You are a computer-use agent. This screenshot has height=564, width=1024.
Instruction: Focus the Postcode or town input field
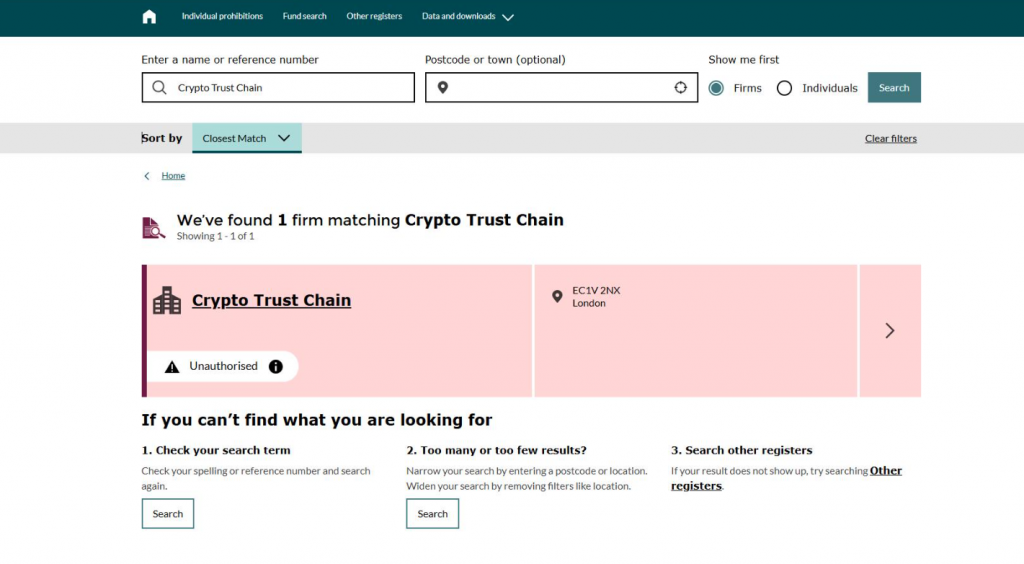click(561, 87)
